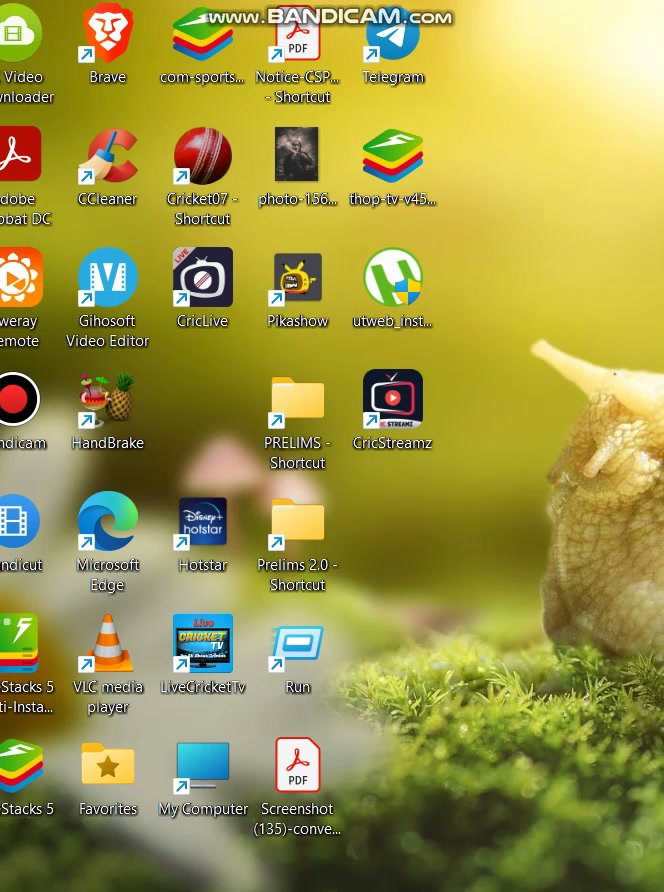The height and width of the screenshot is (892, 664).
Task: Launch the CricStreamz shortcut
Action: click(x=393, y=399)
